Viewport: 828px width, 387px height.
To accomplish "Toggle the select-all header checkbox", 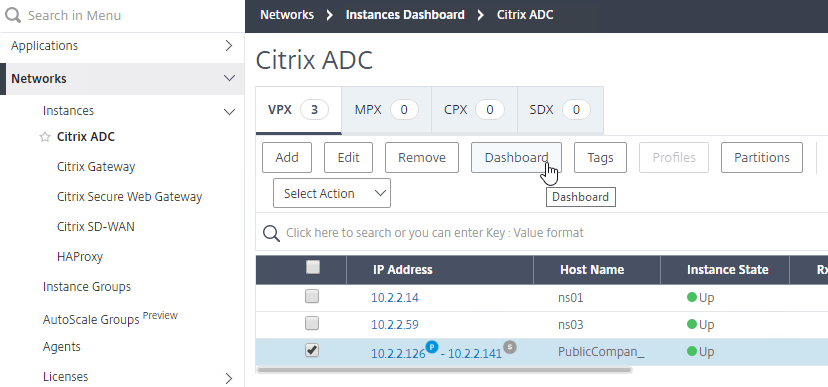I will (x=313, y=268).
